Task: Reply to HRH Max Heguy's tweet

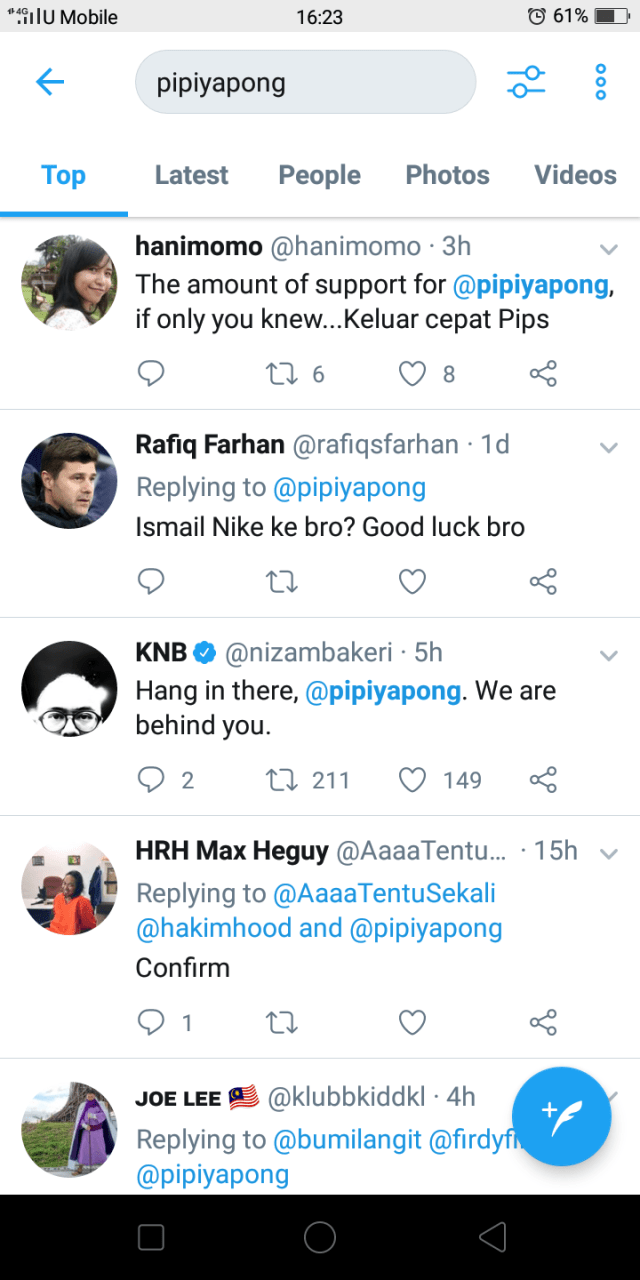Action: [150, 1022]
